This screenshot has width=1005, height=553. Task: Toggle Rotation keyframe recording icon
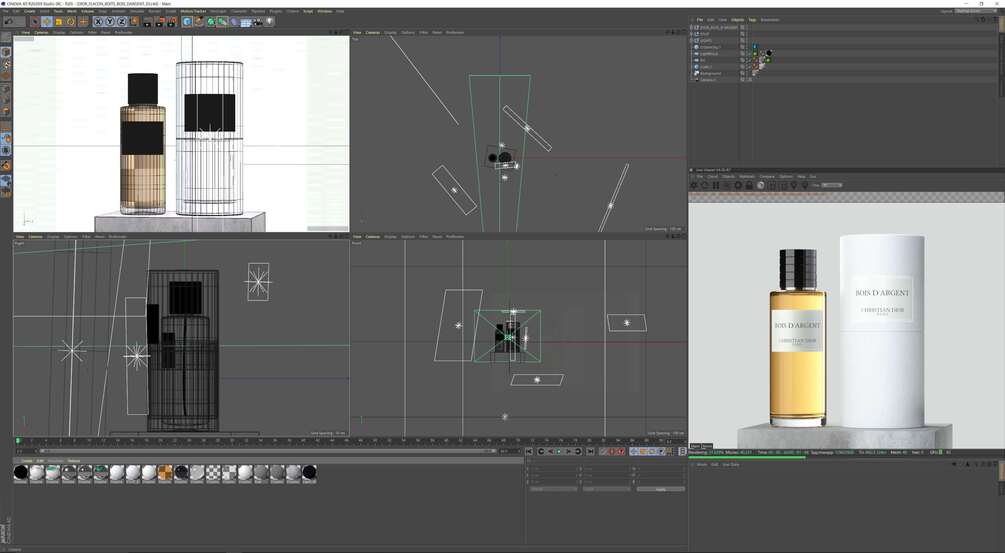click(x=652, y=451)
